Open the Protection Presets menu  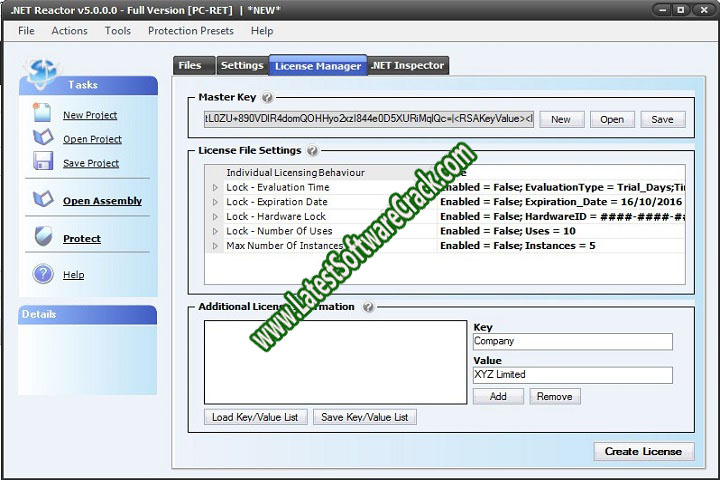click(190, 31)
